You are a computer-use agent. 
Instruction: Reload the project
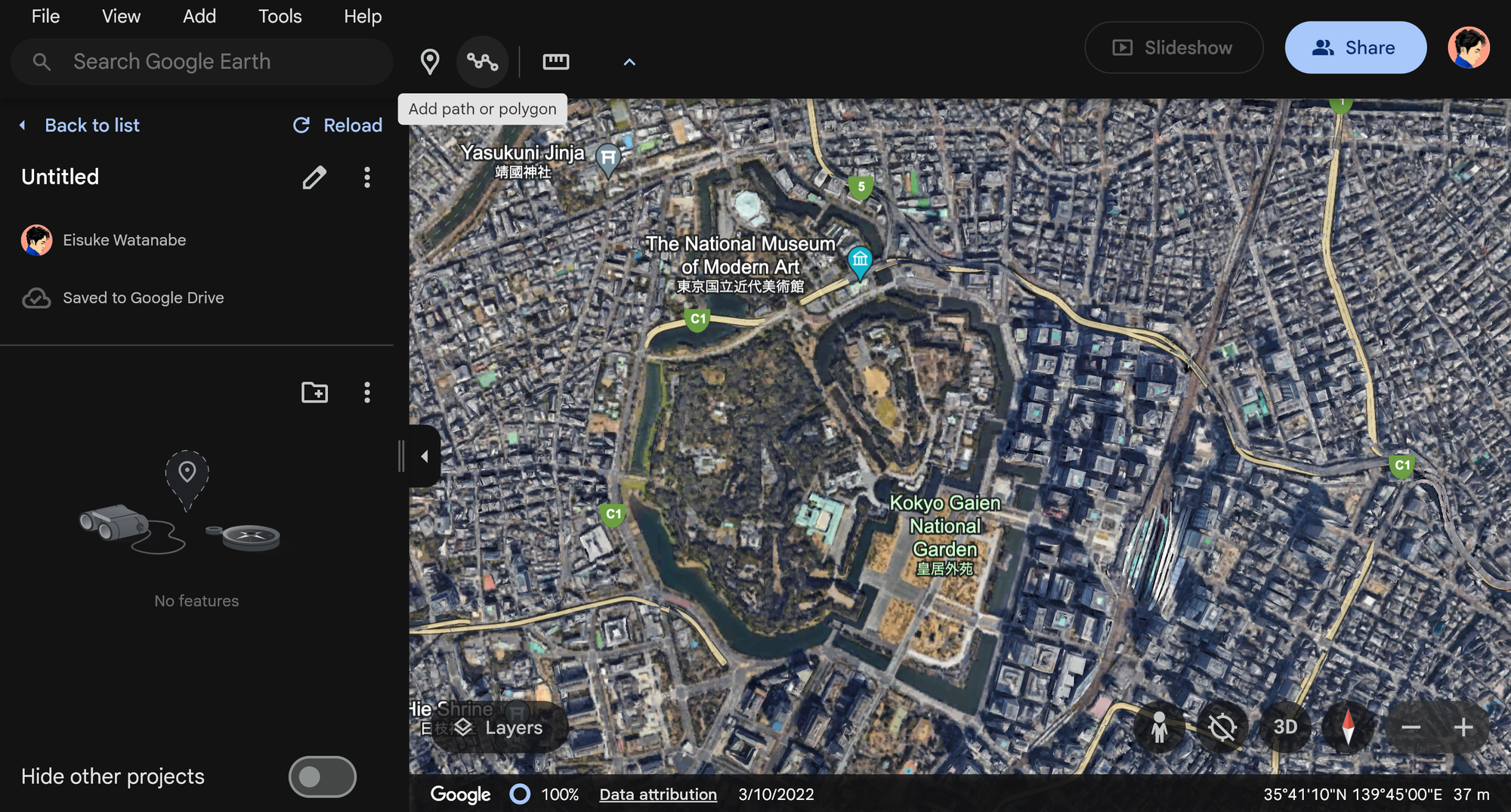[x=338, y=125]
